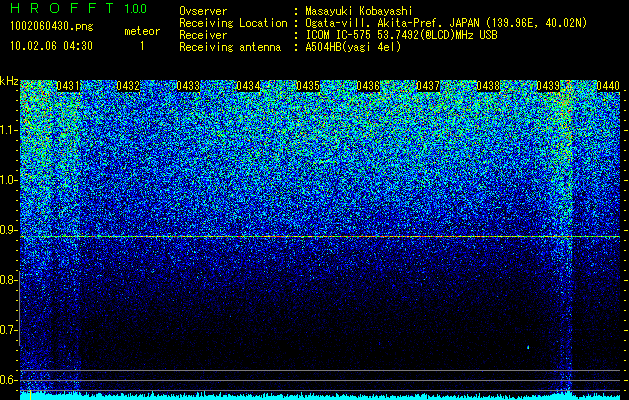This screenshot has height=400, width=629.
Task: Click the ICOM IC-575 receiver text
Action: tap(401, 35)
